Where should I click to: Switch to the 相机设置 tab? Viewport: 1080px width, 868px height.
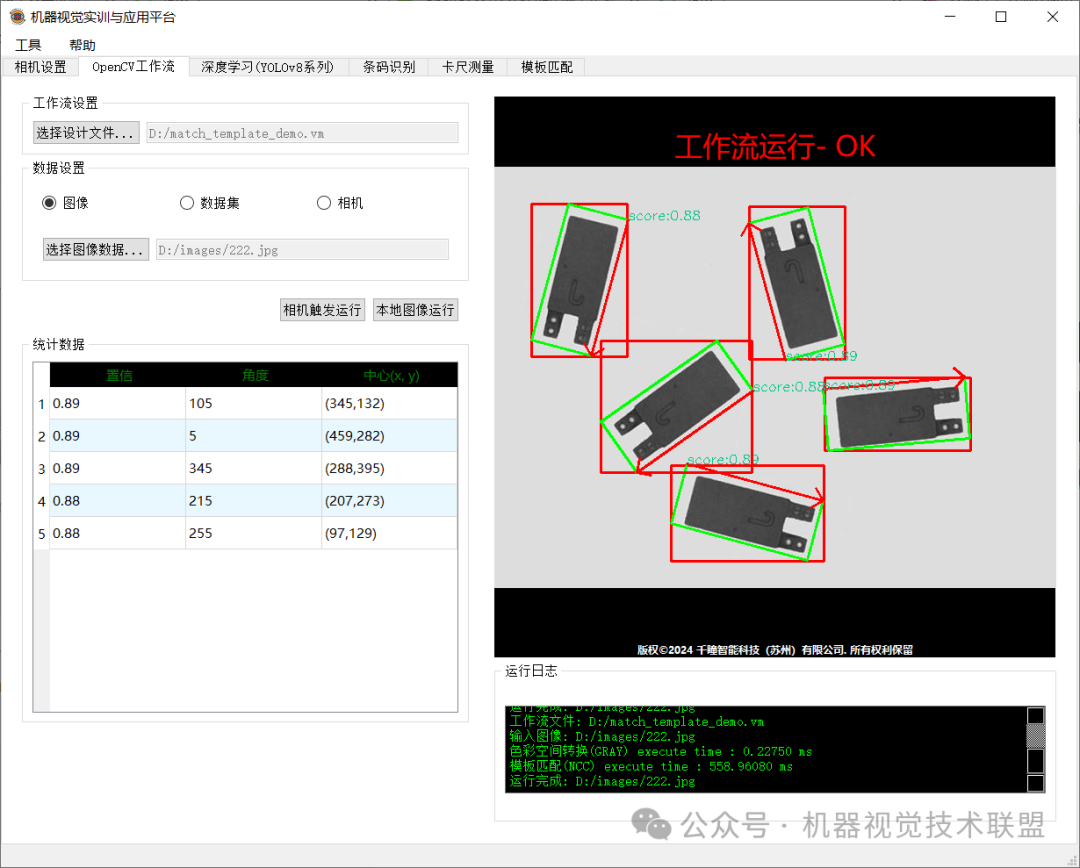40,67
